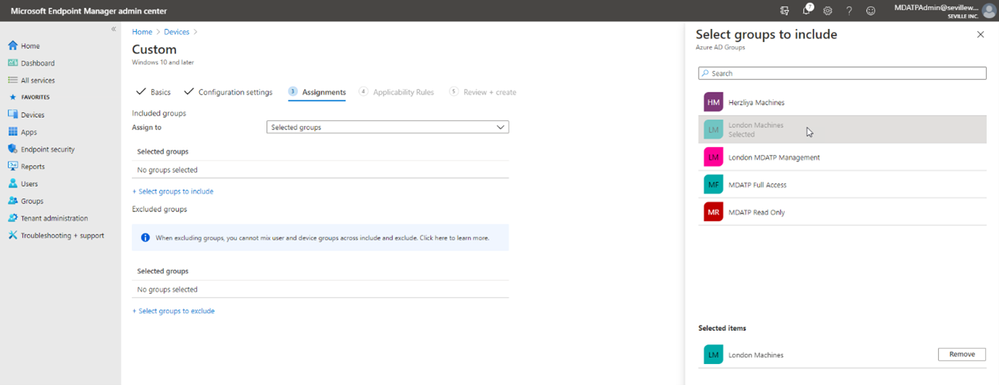The height and width of the screenshot is (385, 999).
Task: Open feedback smiley icon
Action: tap(870, 10)
